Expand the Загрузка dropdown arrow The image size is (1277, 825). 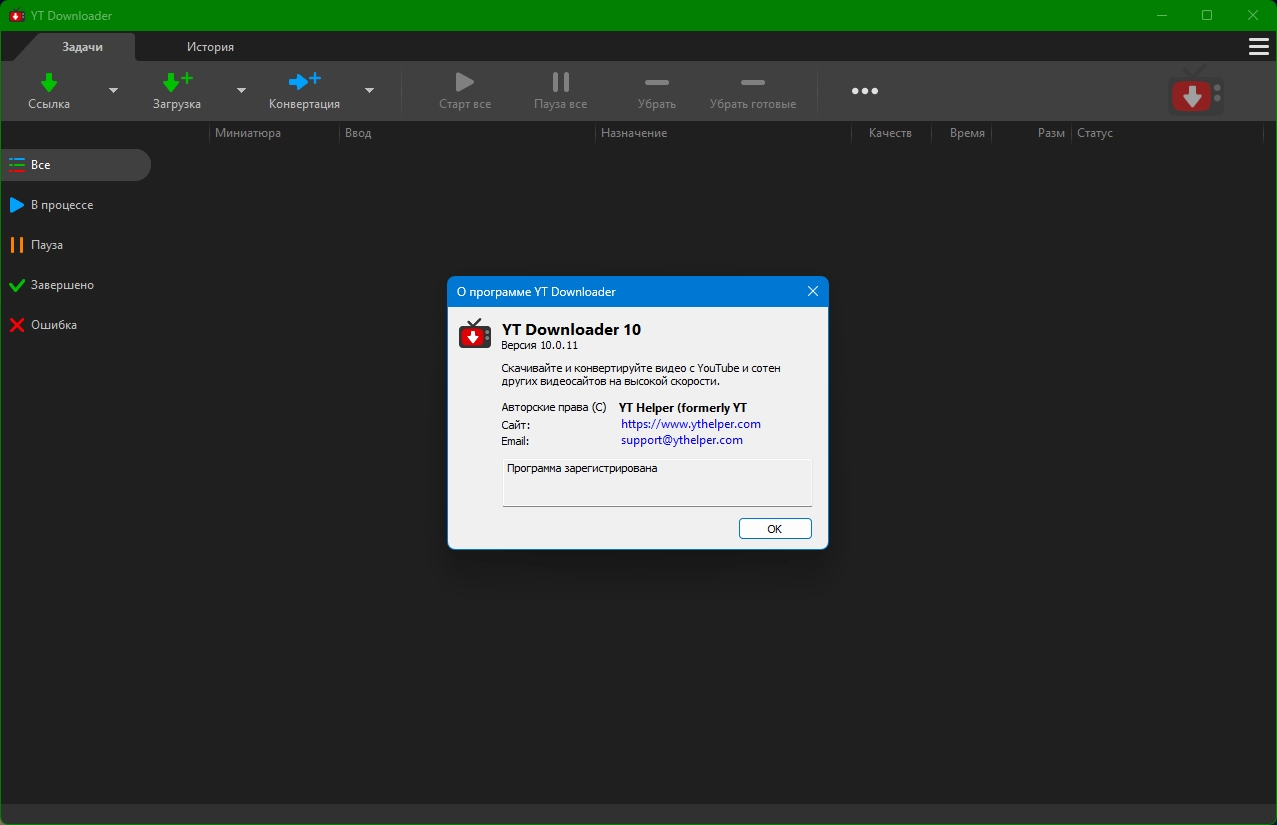click(x=241, y=91)
